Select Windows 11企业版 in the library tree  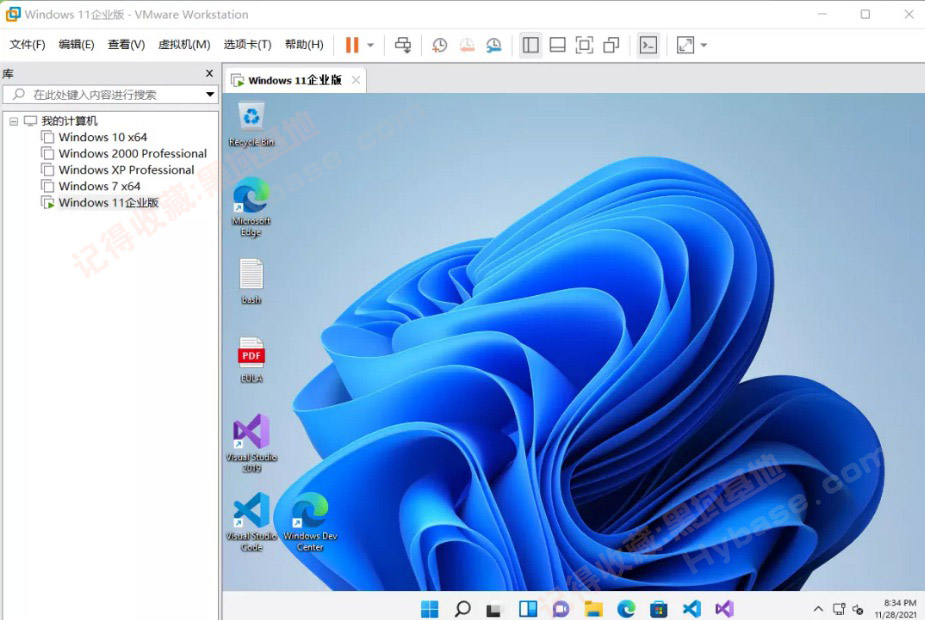tap(109, 203)
